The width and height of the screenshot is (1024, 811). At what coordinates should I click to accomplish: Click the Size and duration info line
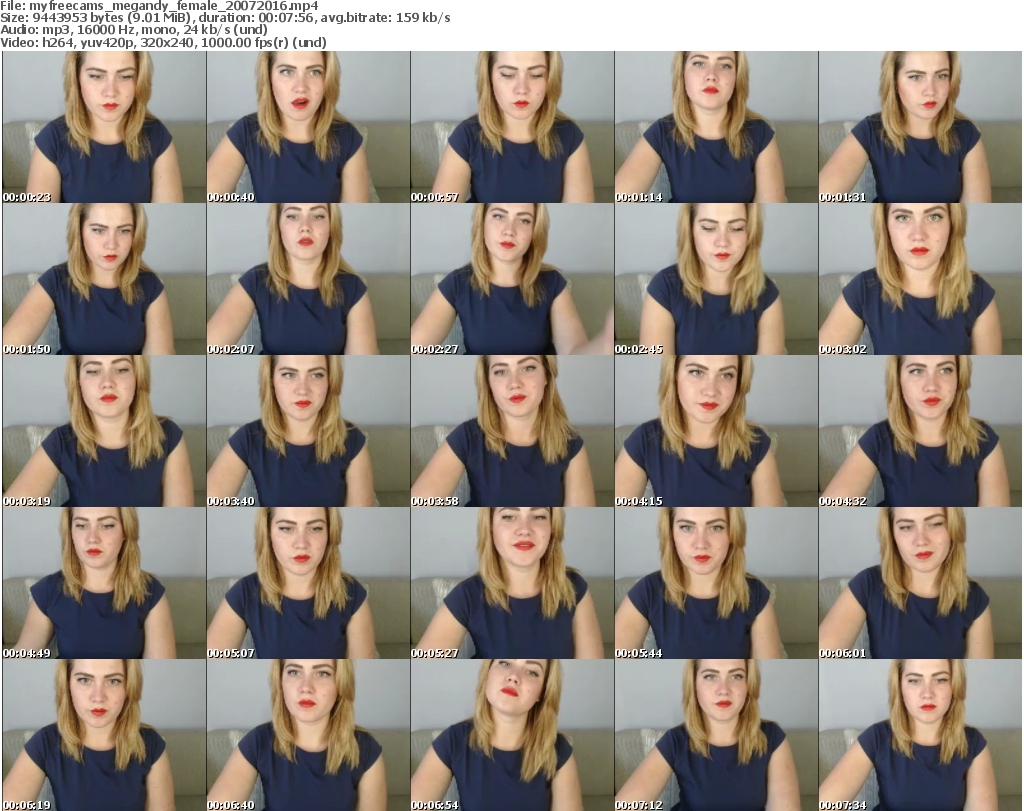click(225, 18)
